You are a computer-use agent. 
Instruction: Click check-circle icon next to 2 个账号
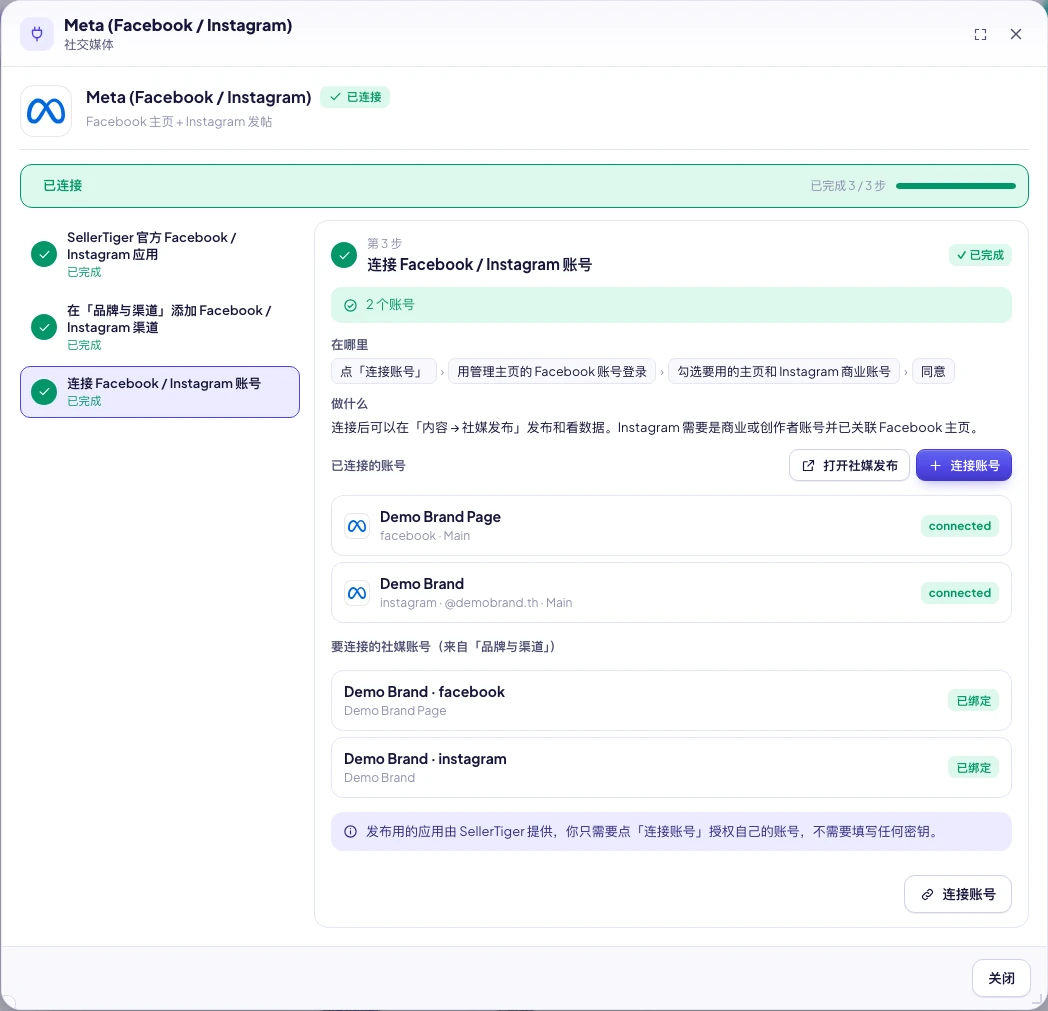point(350,305)
